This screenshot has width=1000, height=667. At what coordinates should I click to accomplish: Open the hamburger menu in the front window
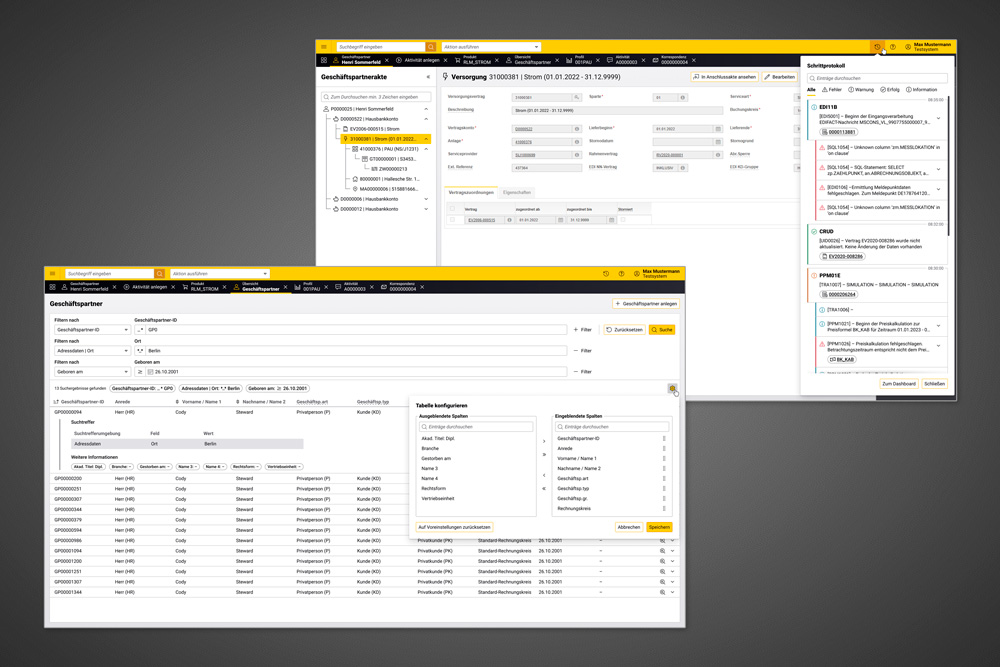click(53, 274)
